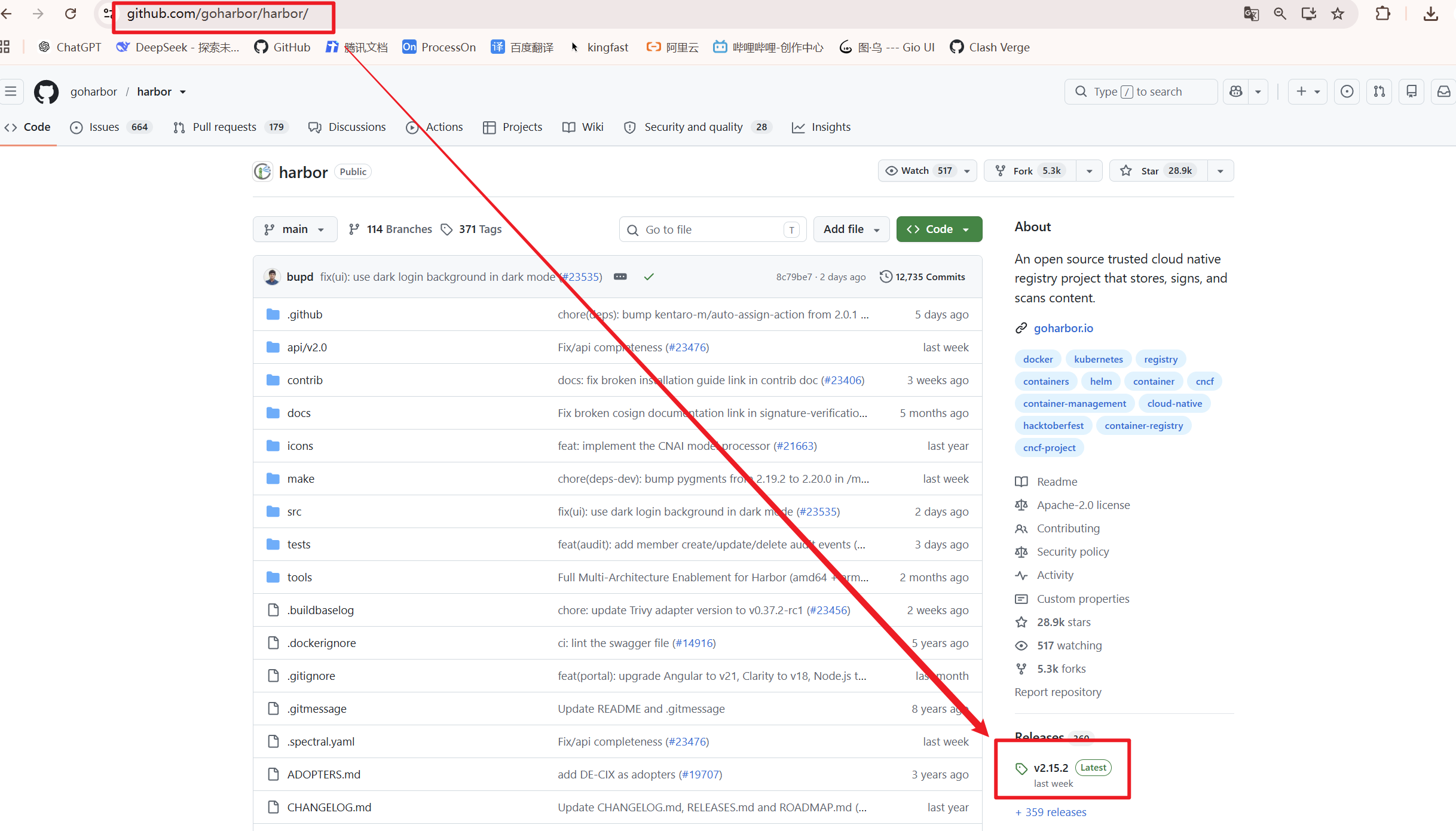Open the create new plus dropdown
Viewport: 1456px width, 831px height.
pos(1308,91)
